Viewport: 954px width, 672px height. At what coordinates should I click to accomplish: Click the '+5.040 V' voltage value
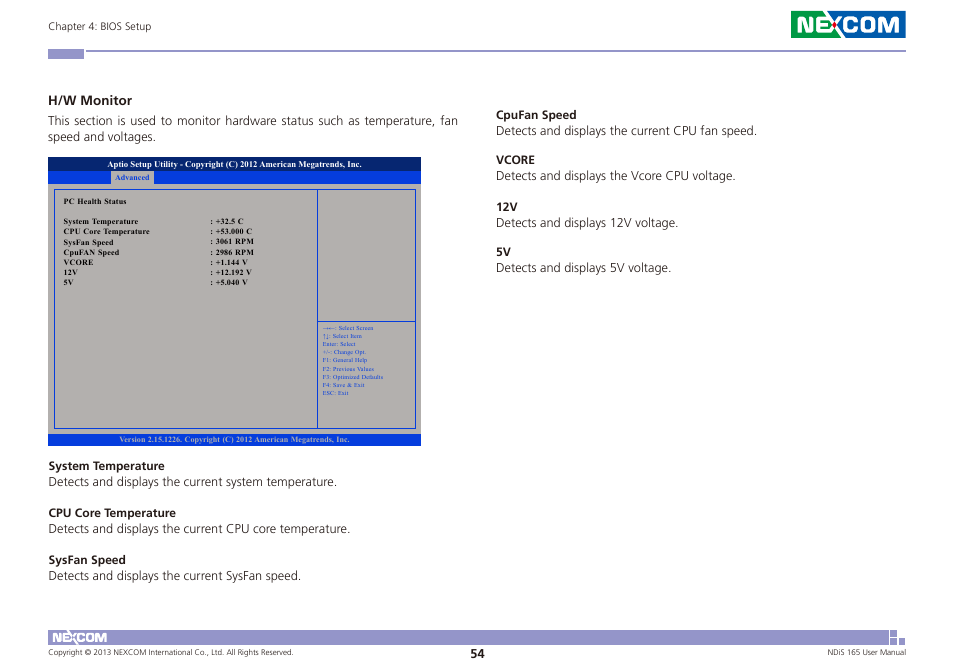231,282
